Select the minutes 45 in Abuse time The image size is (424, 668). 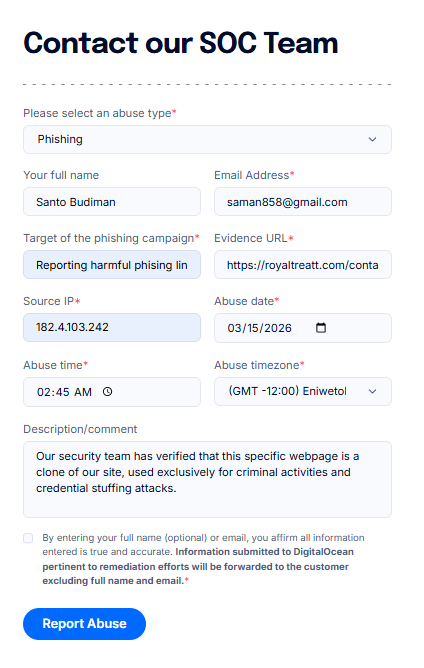pyautogui.click(x=61, y=392)
